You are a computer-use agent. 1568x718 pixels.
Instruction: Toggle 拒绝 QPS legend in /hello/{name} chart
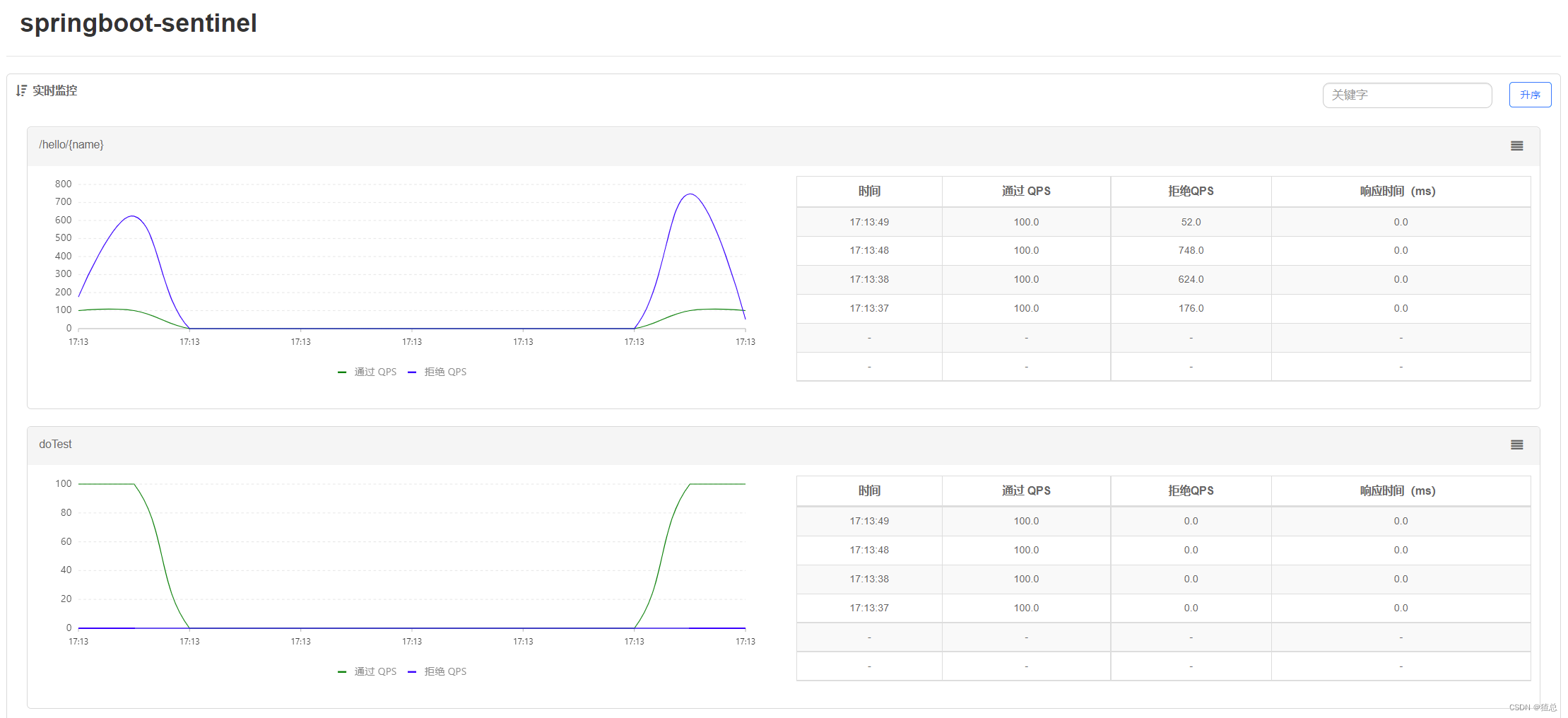tap(437, 372)
